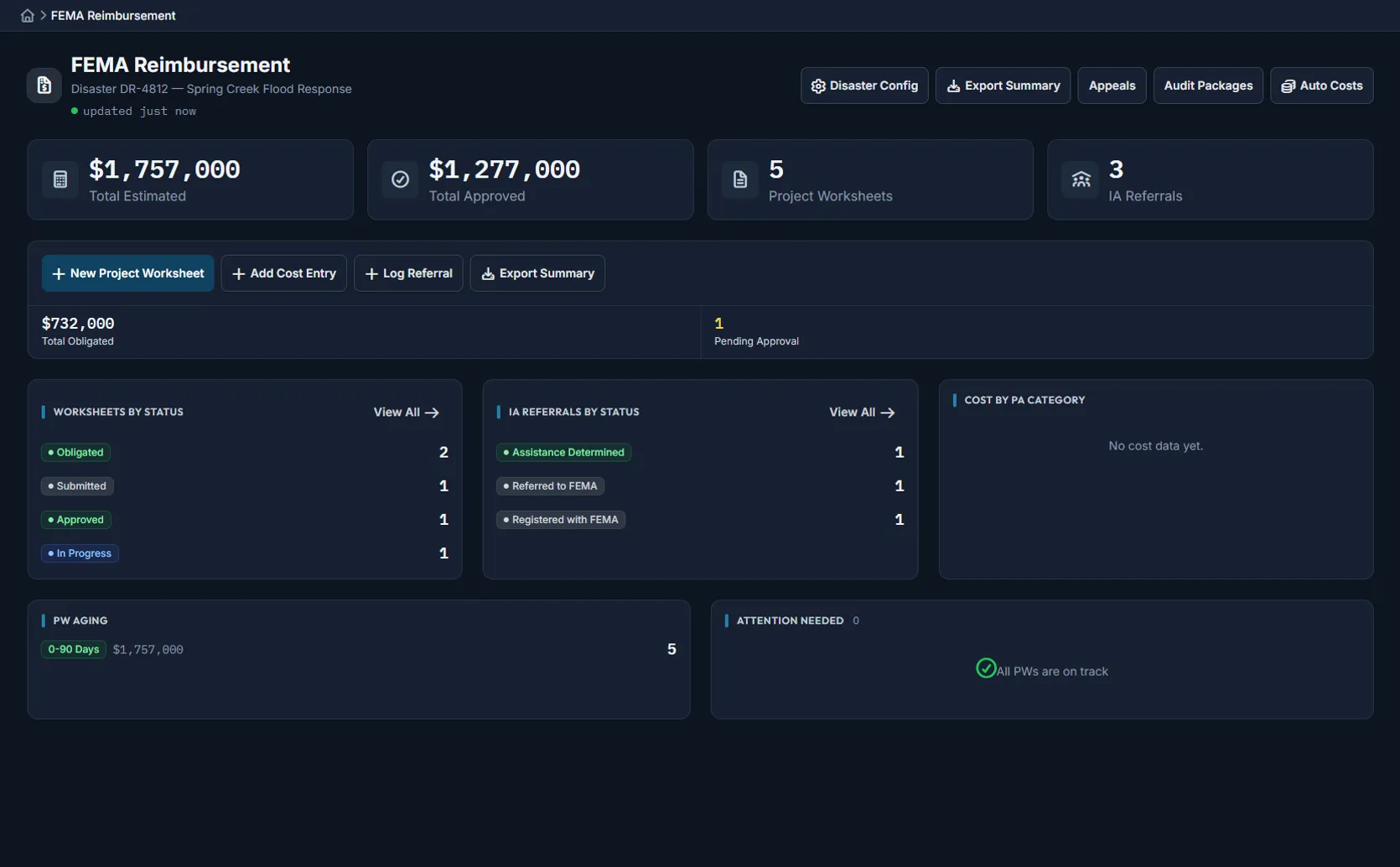Viewport: 1400px width, 867px height.
Task: Go to the home breadcrumb icon
Action: (28, 16)
